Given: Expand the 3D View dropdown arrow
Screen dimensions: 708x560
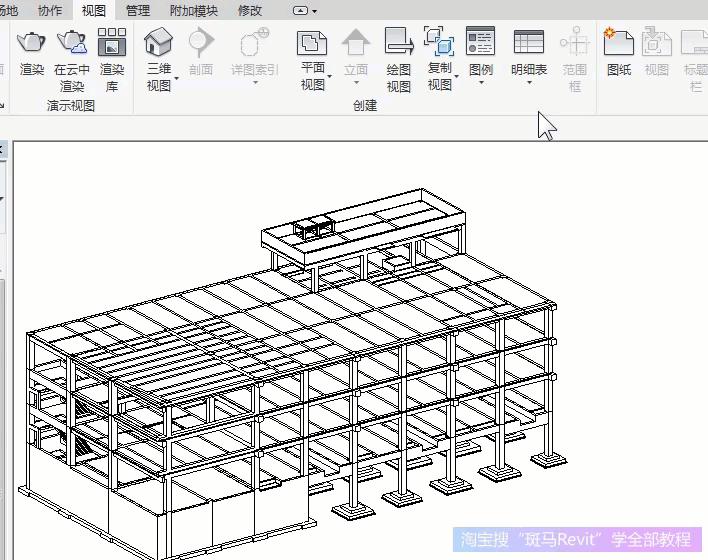Looking at the screenshot, I should 177,78.
